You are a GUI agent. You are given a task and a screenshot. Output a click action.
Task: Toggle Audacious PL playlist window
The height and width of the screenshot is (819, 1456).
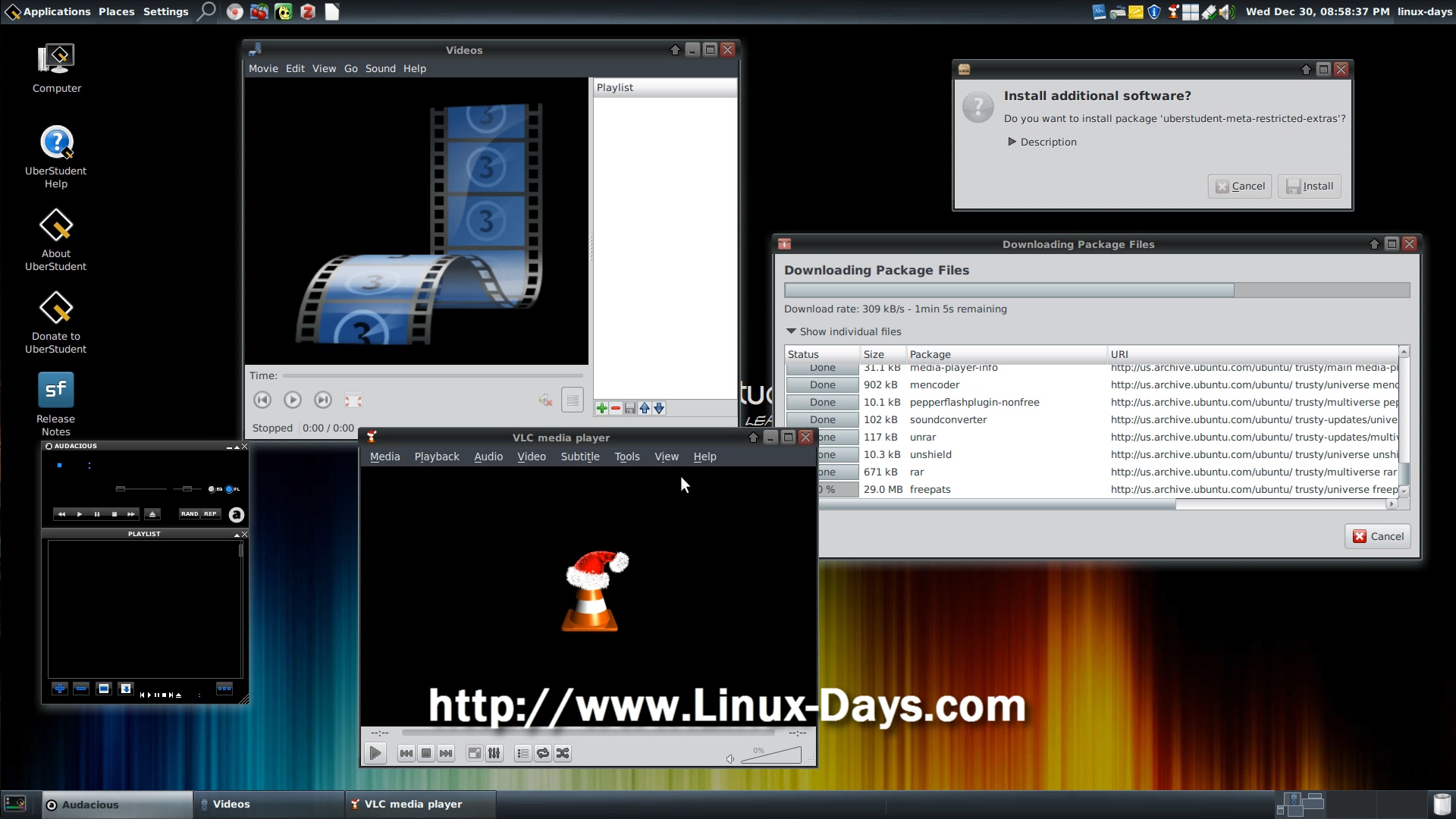(232, 489)
